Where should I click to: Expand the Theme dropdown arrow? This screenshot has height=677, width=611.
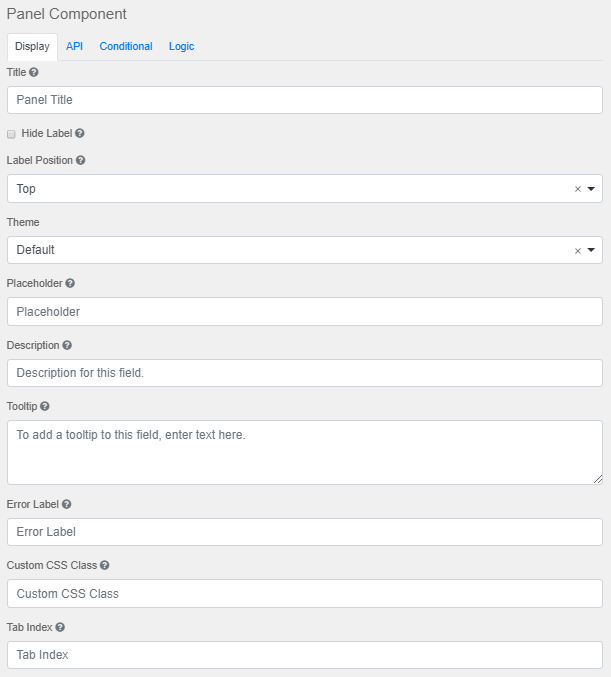591,251
